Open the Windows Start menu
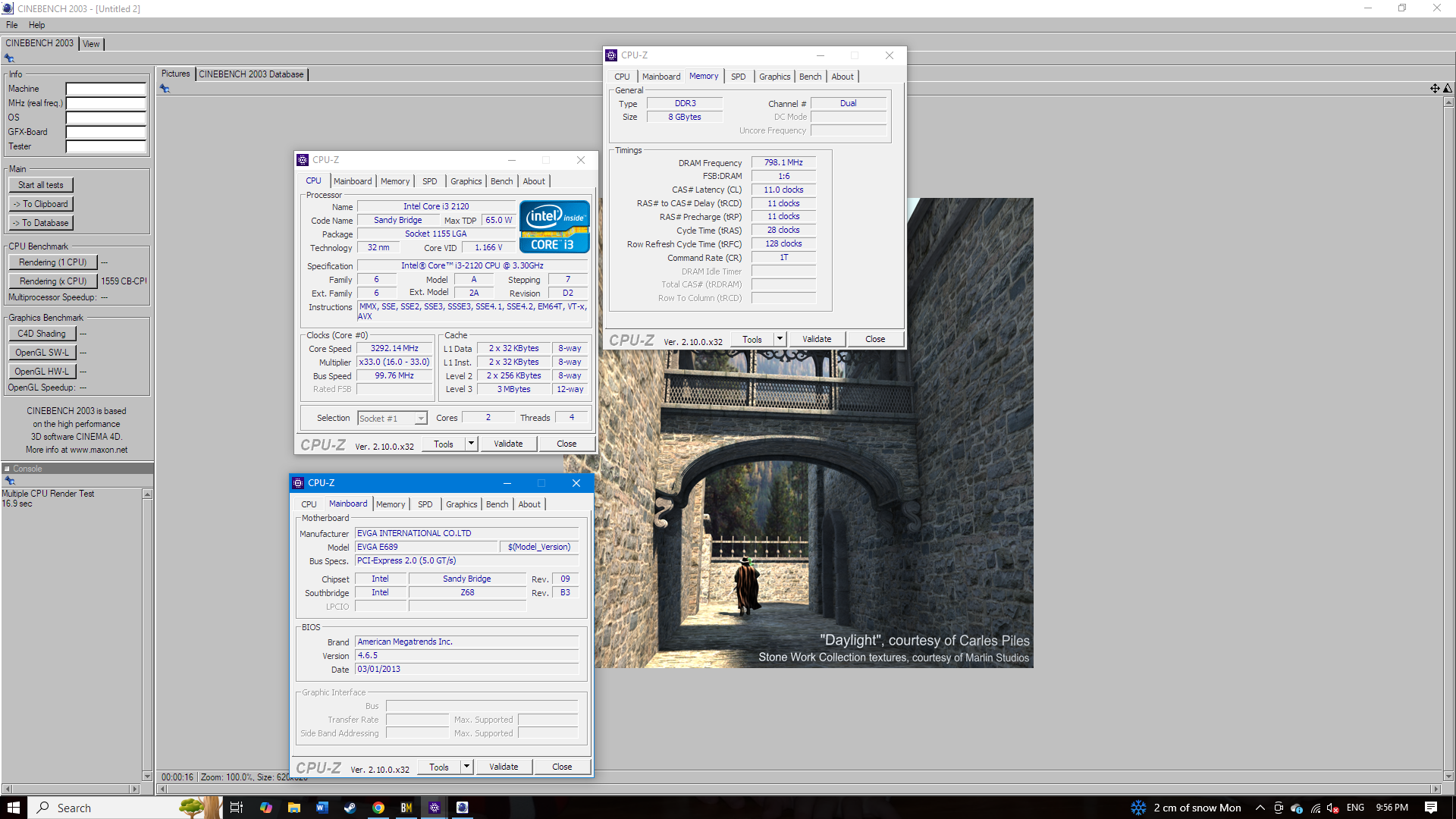The width and height of the screenshot is (1456, 819). [x=13, y=808]
